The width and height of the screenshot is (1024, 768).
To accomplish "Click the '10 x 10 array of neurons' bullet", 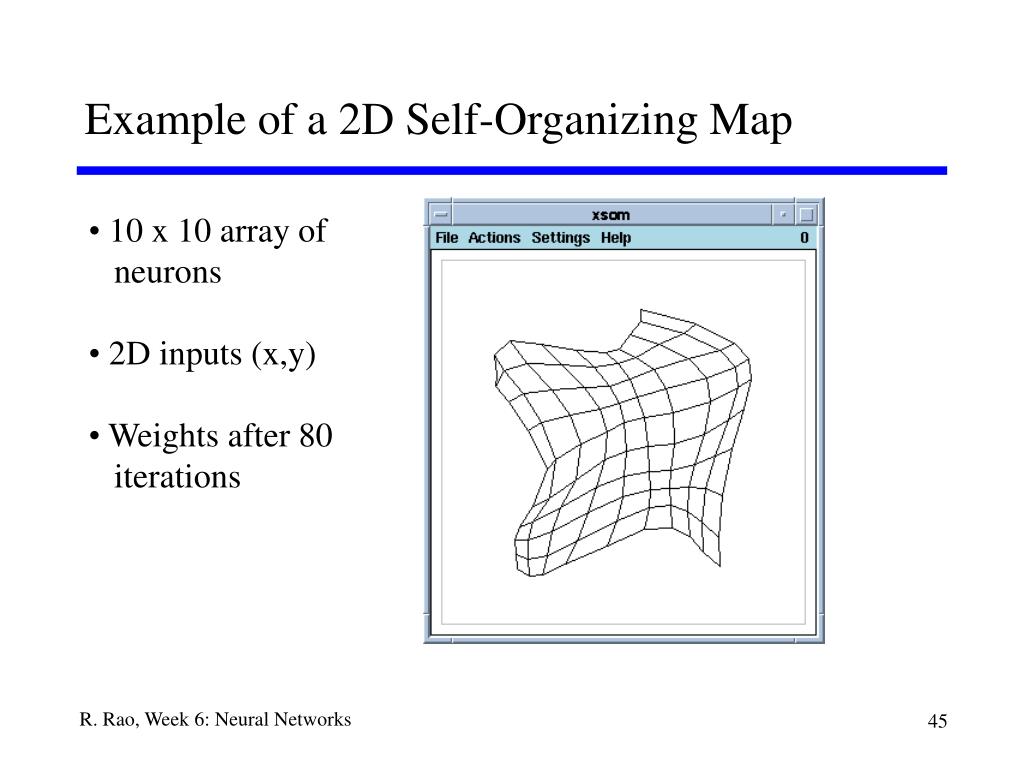I will pos(208,251).
